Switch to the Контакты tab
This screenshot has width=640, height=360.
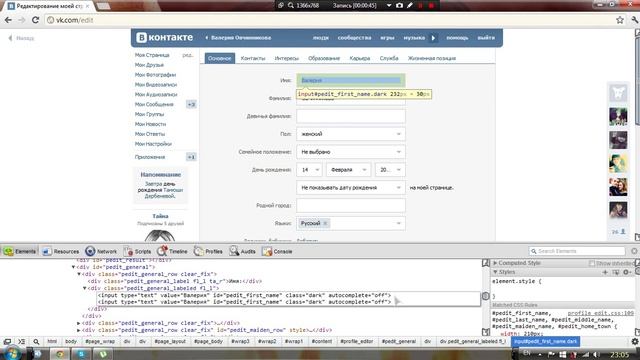click(253, 58)
